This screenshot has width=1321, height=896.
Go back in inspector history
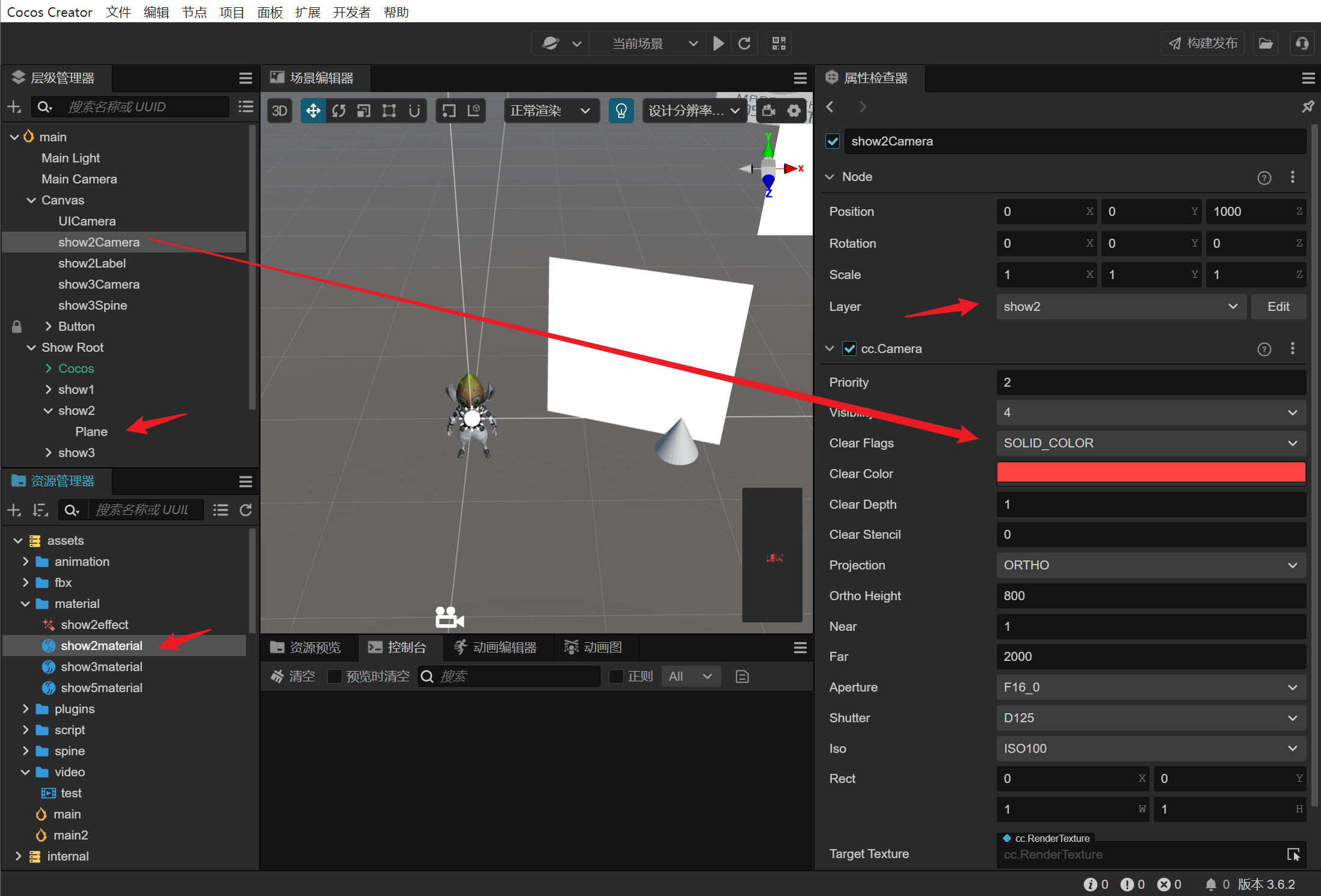[830, 107]
